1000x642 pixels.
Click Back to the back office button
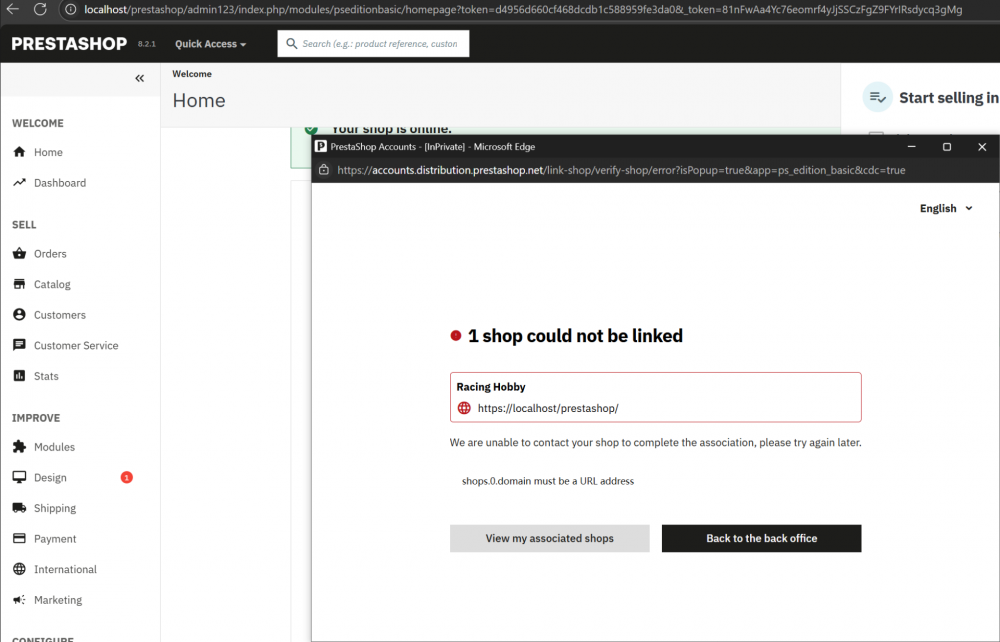(x=761, y=539)
